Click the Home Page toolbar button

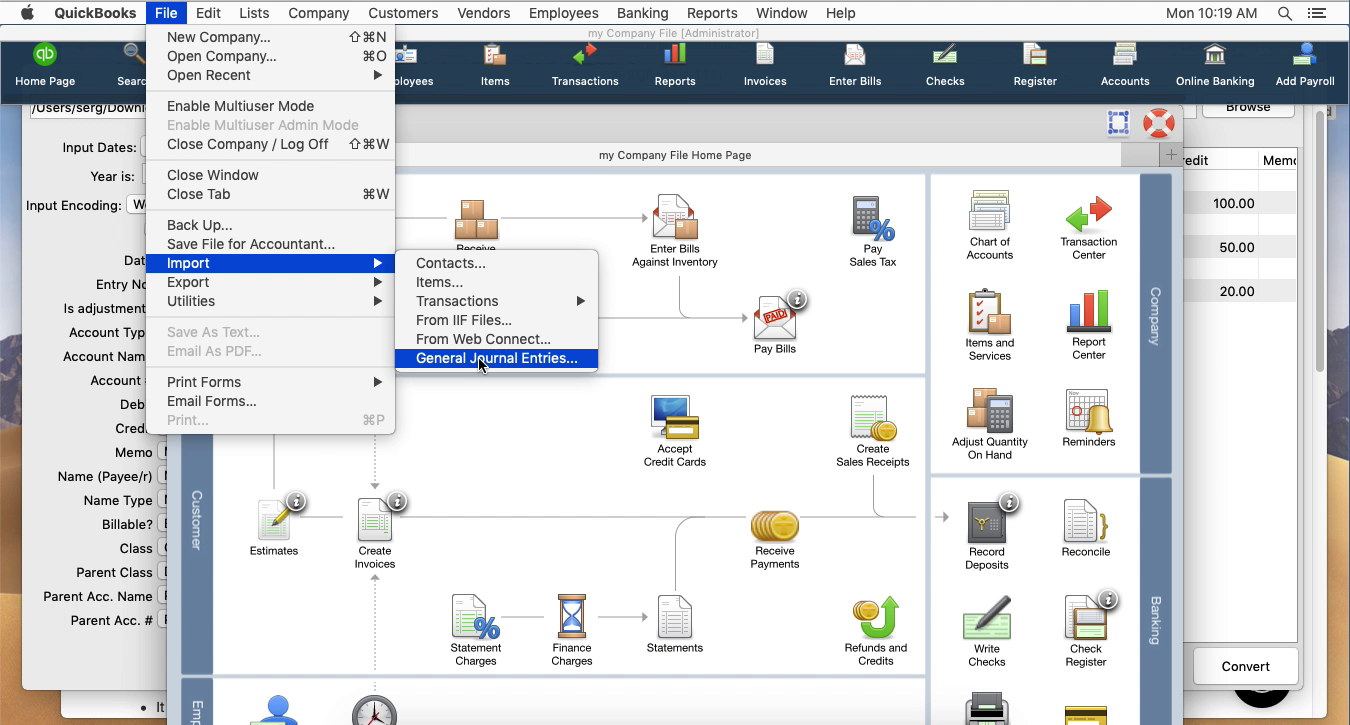coord(45,65)
